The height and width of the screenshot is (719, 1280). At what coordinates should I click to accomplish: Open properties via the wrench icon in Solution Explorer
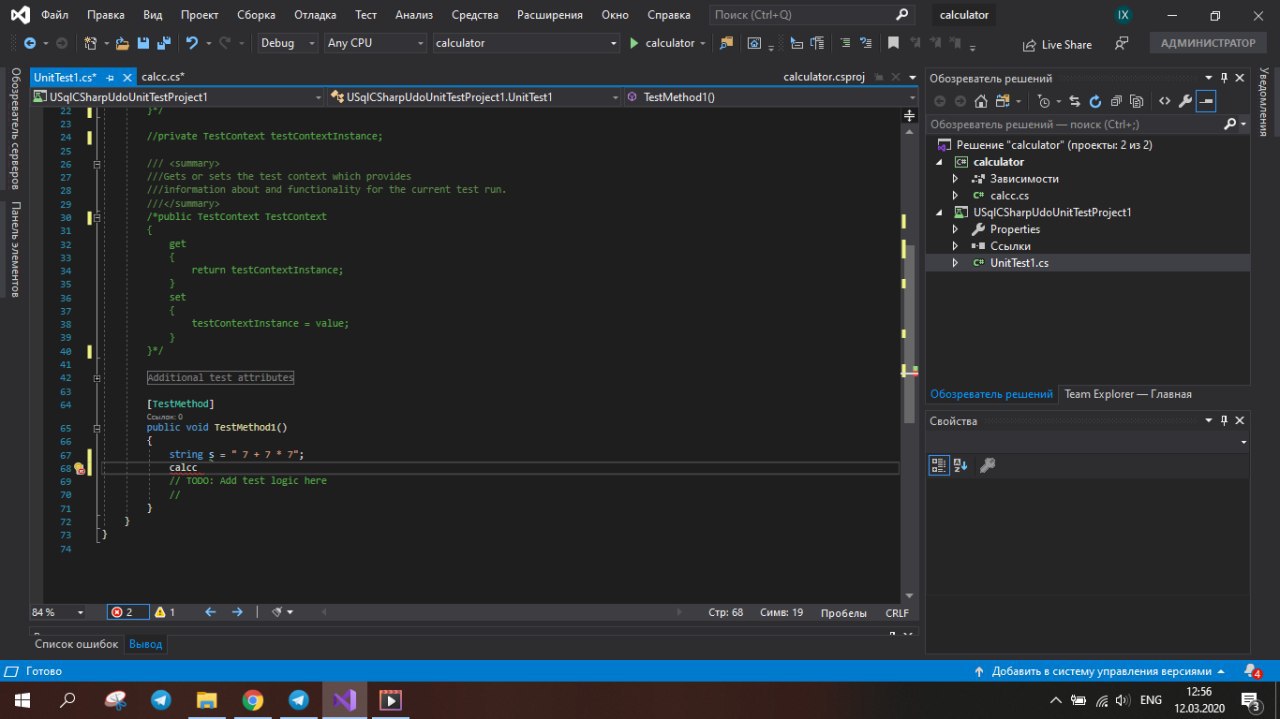point(1185,101)
